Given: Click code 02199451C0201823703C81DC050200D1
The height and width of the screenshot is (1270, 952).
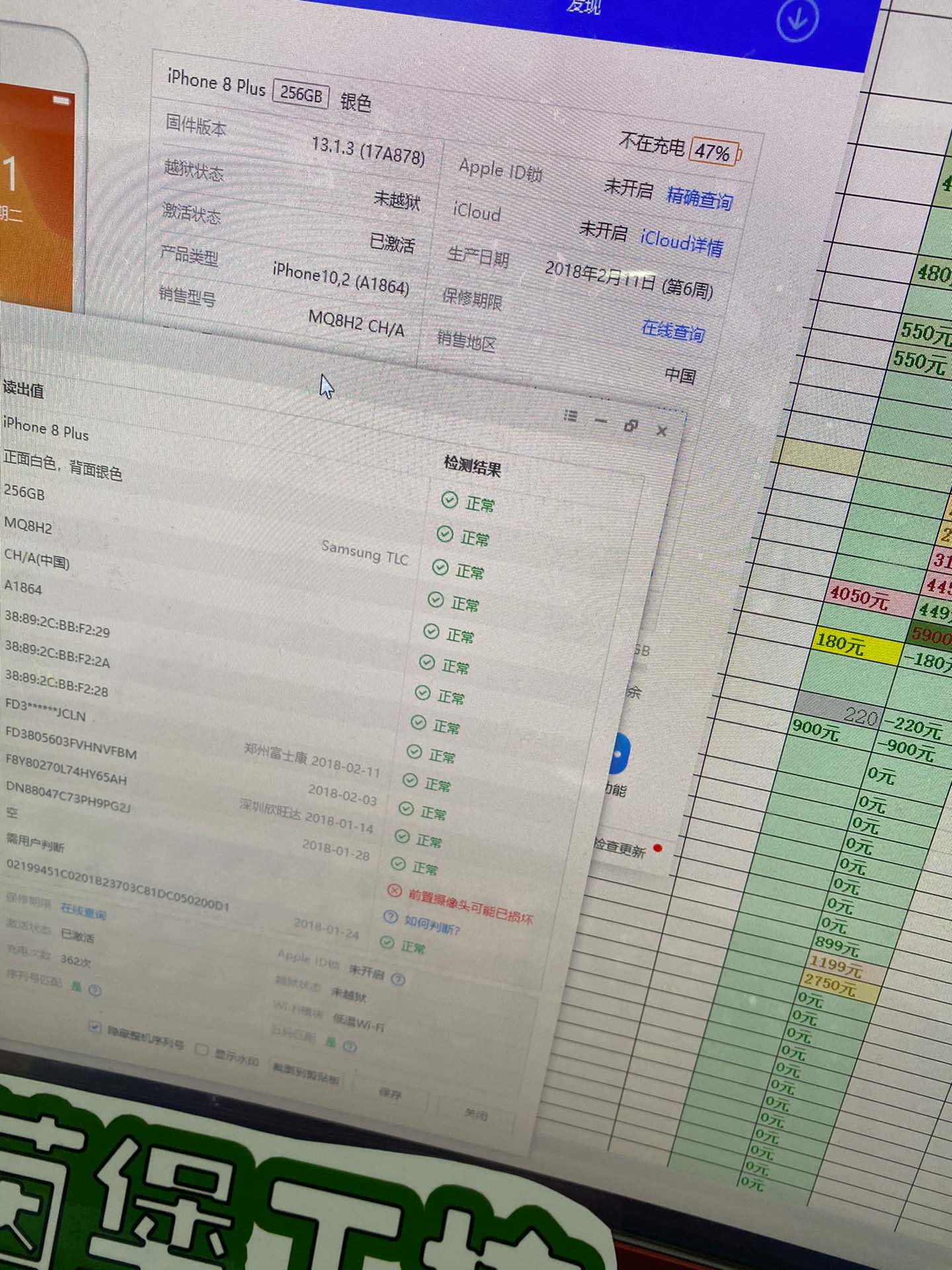Looking at the screenshot, I should tap(118, 884).
